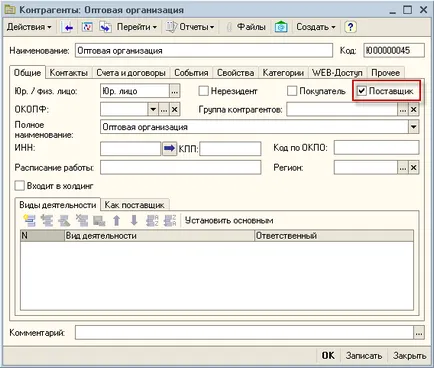This screenshot has width=434, height=368.
Task: Open the Создать dropdown menu
Action: 316,27
